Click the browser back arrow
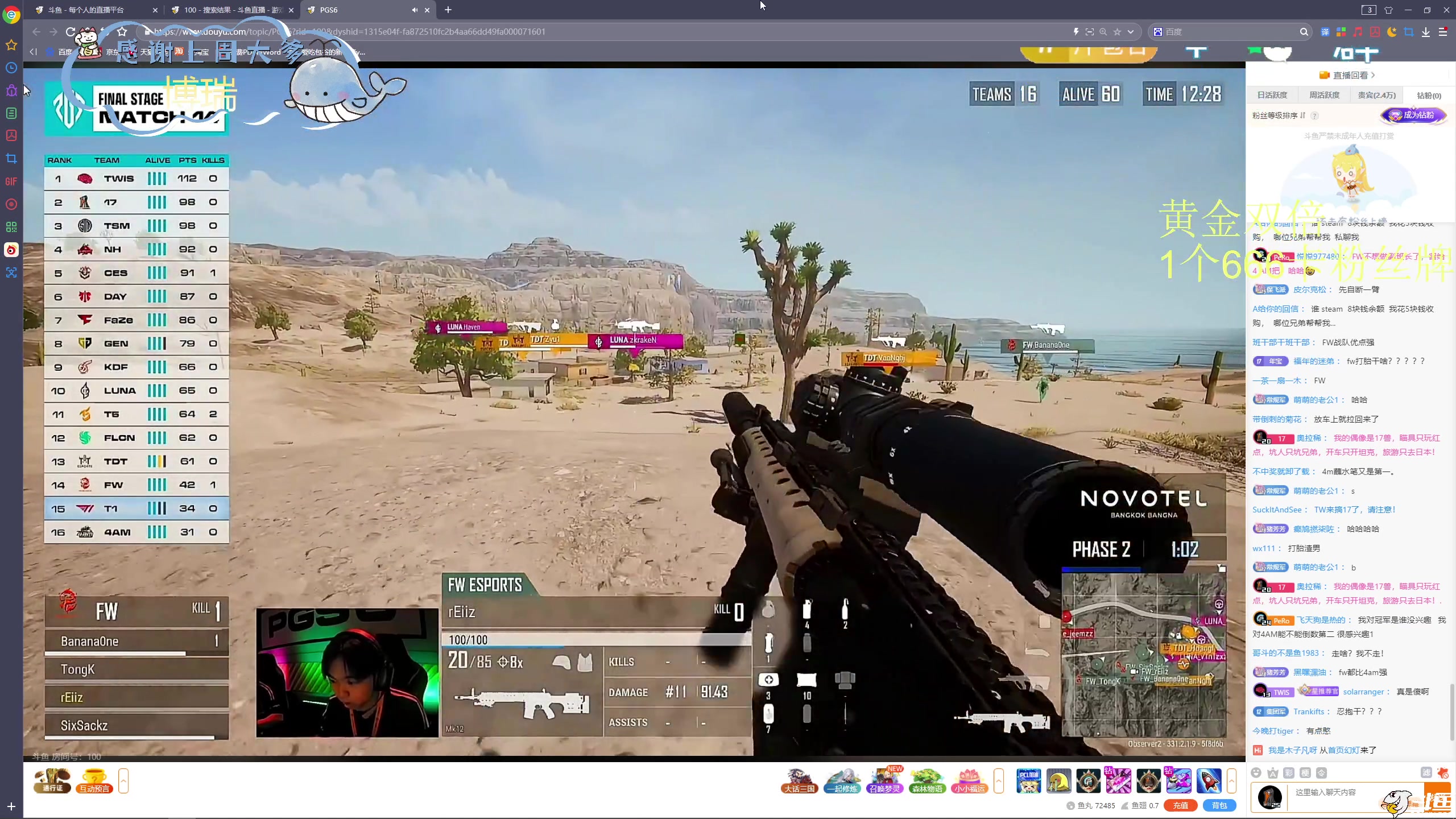 (x=36, y=32)
